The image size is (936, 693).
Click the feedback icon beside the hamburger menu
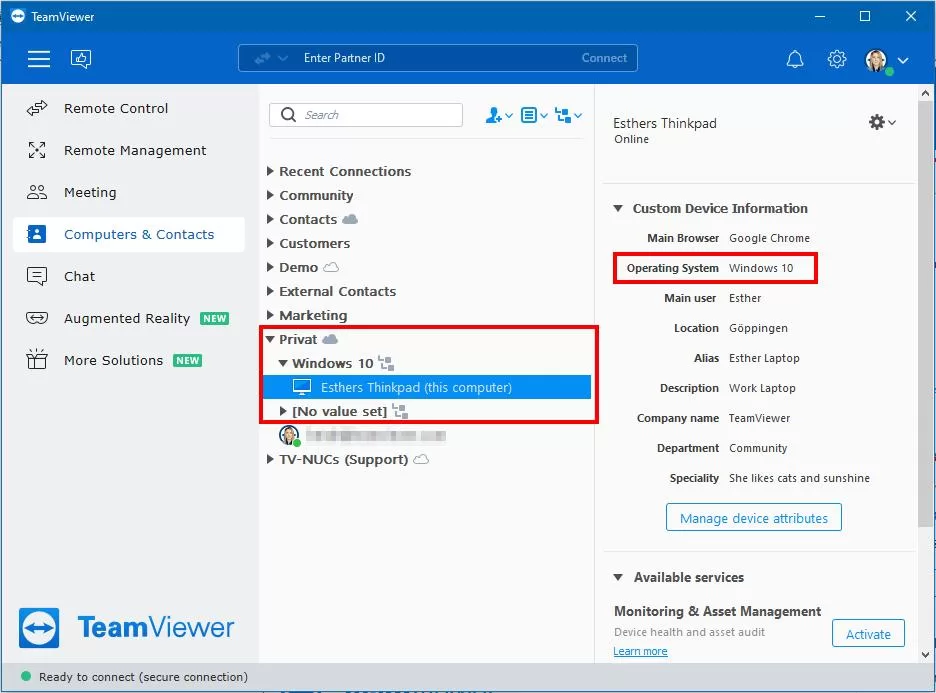coord(81,59)
